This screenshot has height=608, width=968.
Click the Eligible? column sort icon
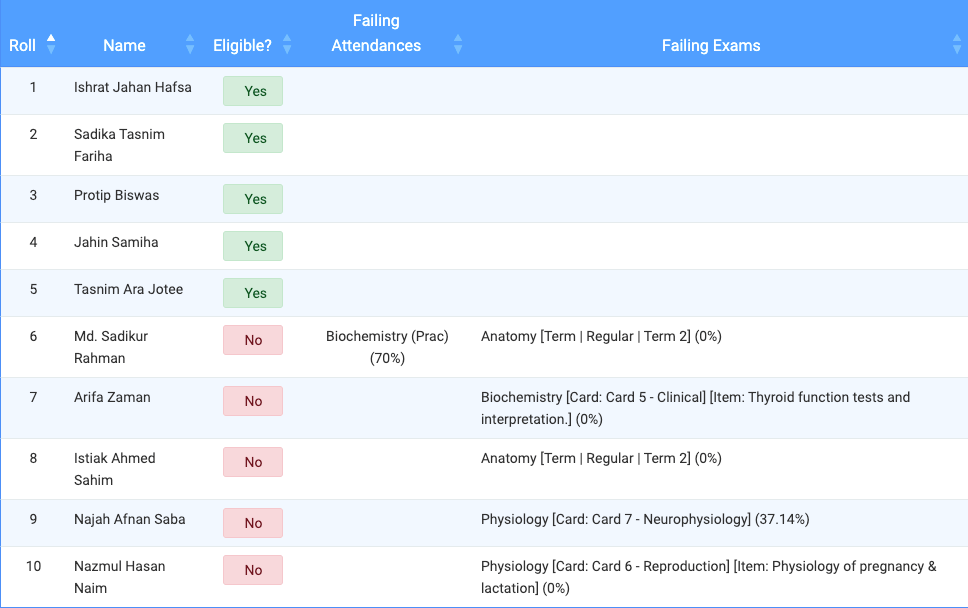point(287,44)
